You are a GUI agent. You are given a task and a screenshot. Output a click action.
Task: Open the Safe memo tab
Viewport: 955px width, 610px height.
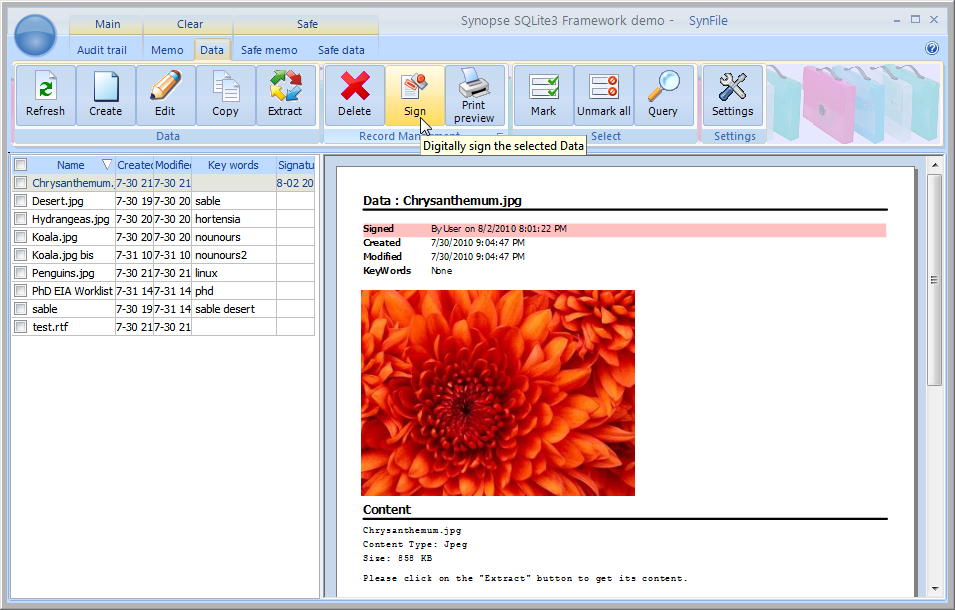coord(269,50)
